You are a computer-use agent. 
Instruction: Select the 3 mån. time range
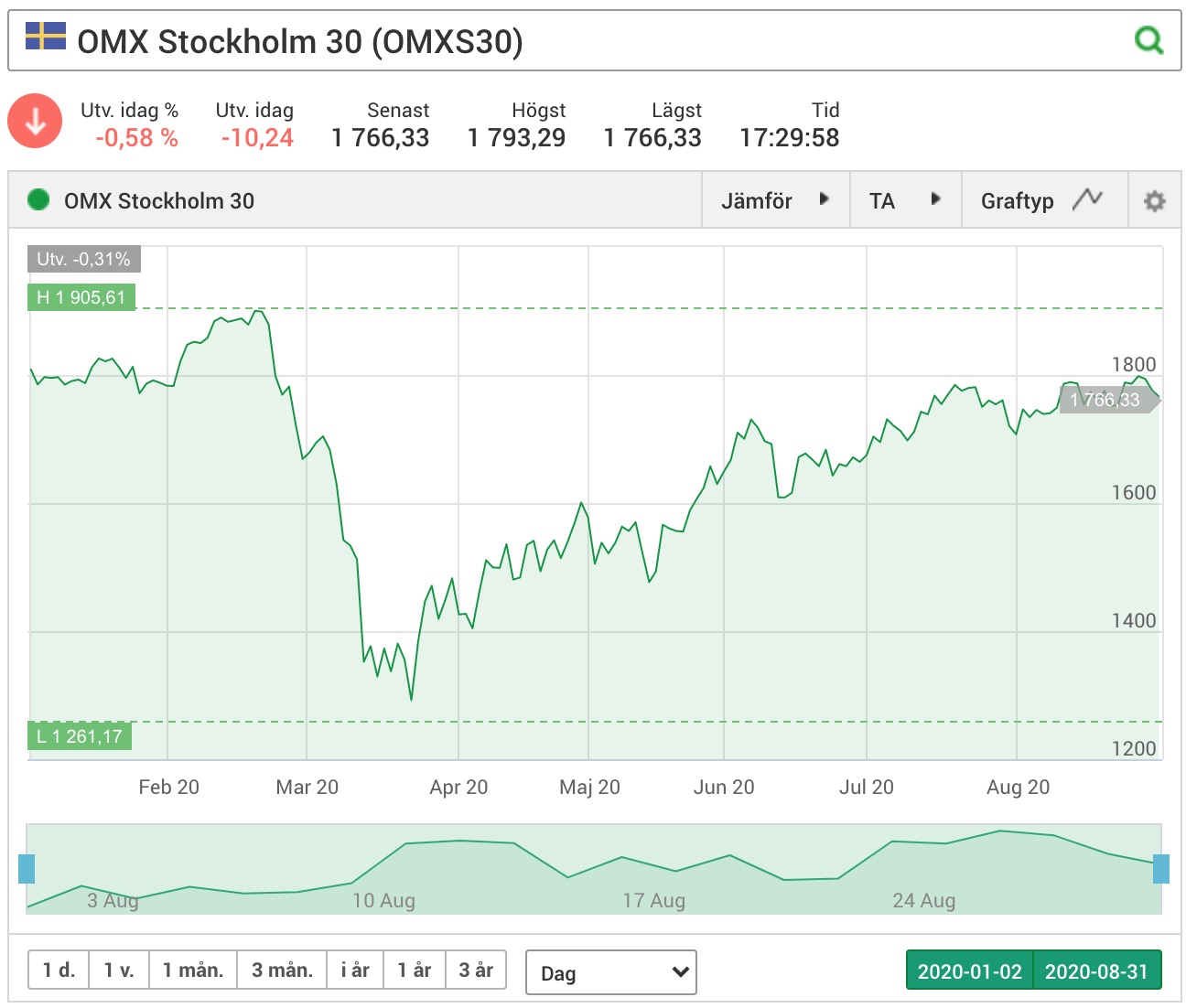pyautogui.click(x=282, y=970)
